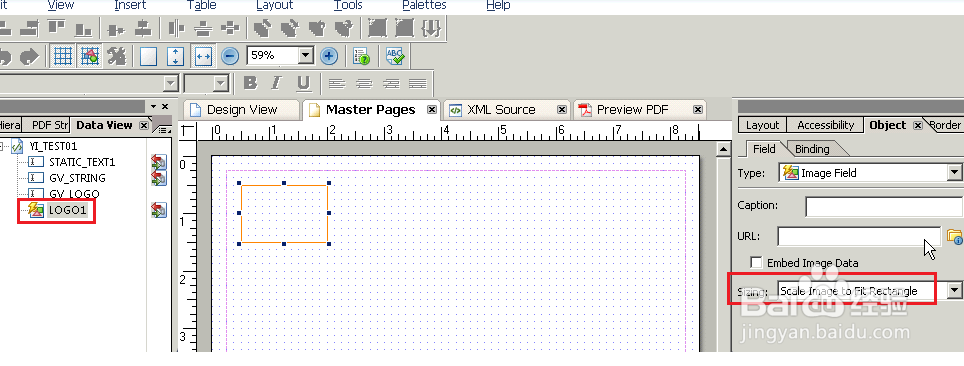
Task: Open Data View palette menu arrow
Action: point(164,129)
